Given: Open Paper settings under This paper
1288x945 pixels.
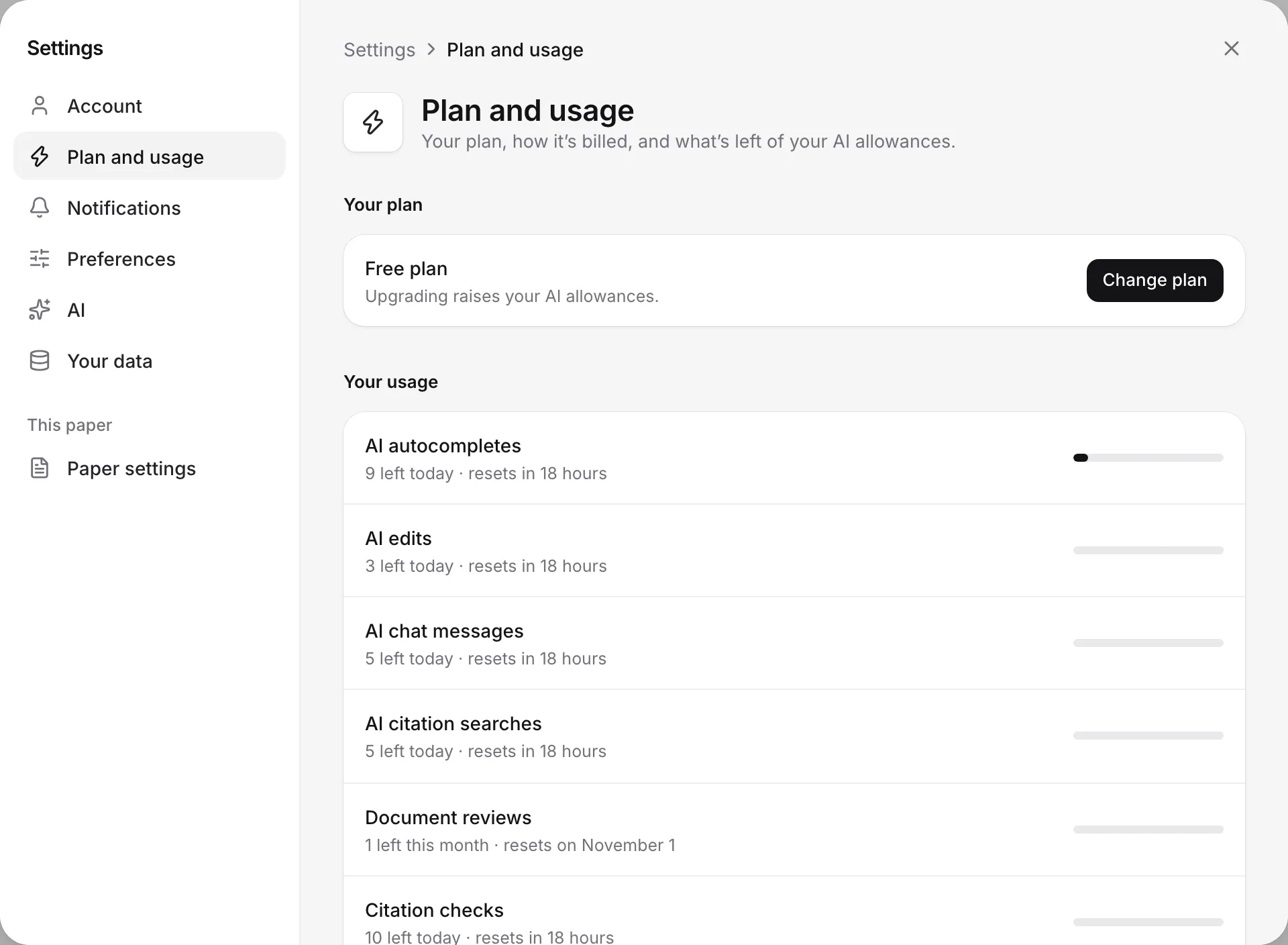Looking at the screenshot, I should tap(150, 468).
